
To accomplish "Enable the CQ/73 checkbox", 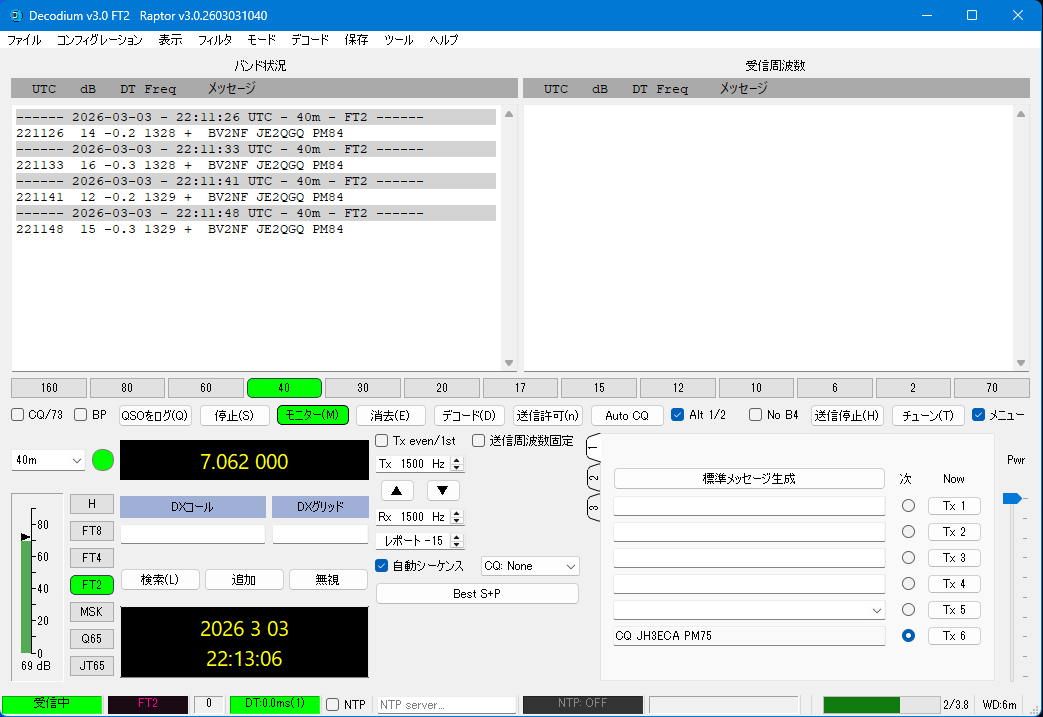I will coord(18,415).
